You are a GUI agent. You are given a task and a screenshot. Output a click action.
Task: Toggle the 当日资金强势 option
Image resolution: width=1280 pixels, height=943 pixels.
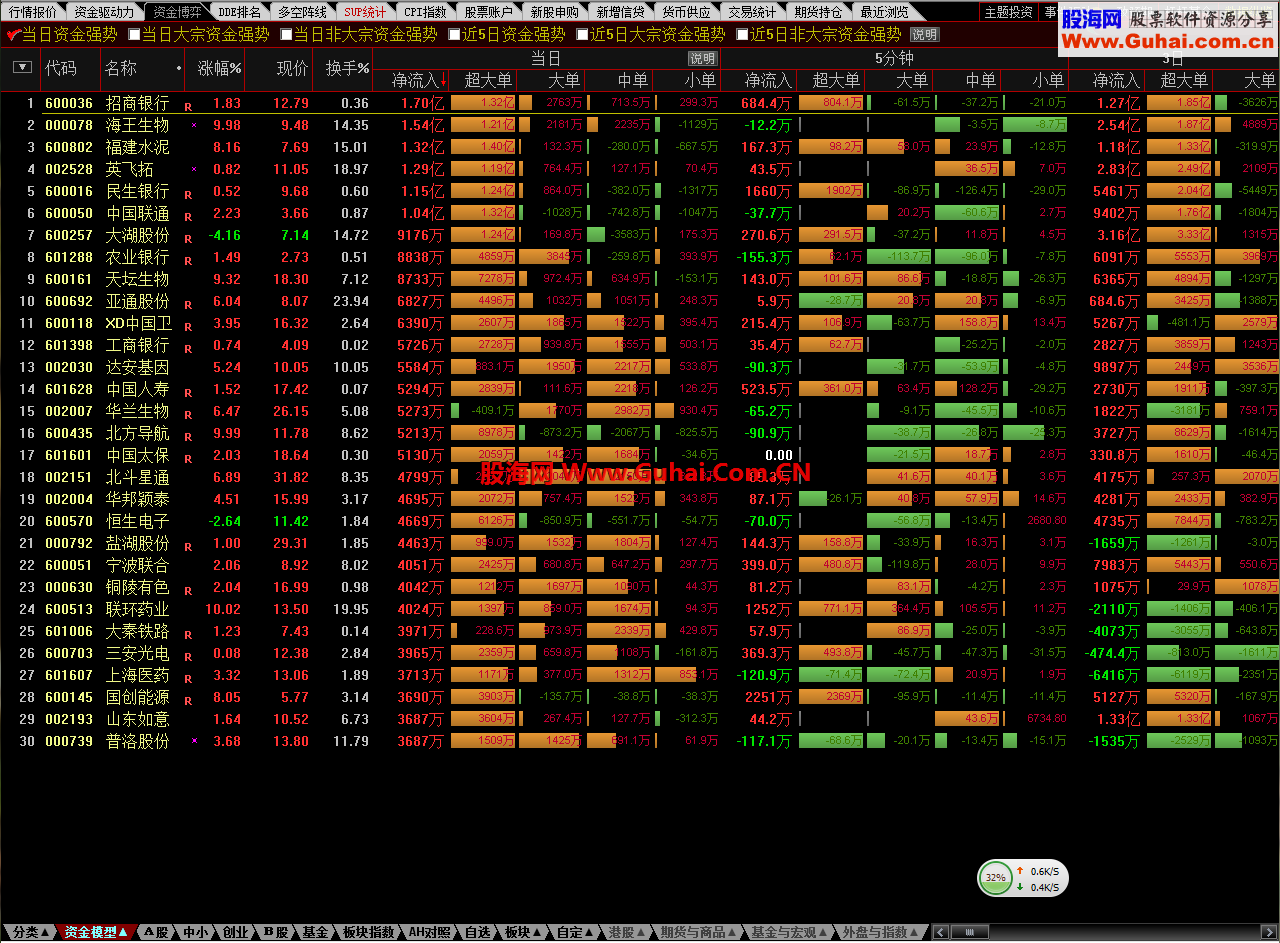click(61, 34)
